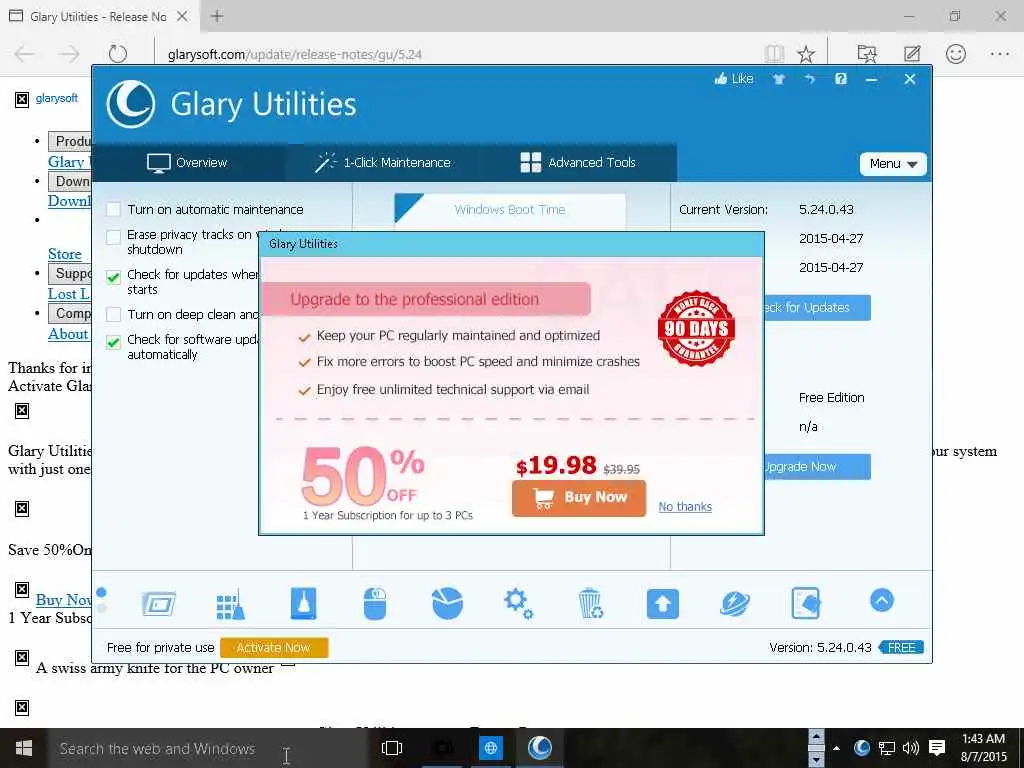Open the browser reading view book icon
The height and width of the screenshot is (768, 1024).
pyautogui.click(x=775, y=54)
